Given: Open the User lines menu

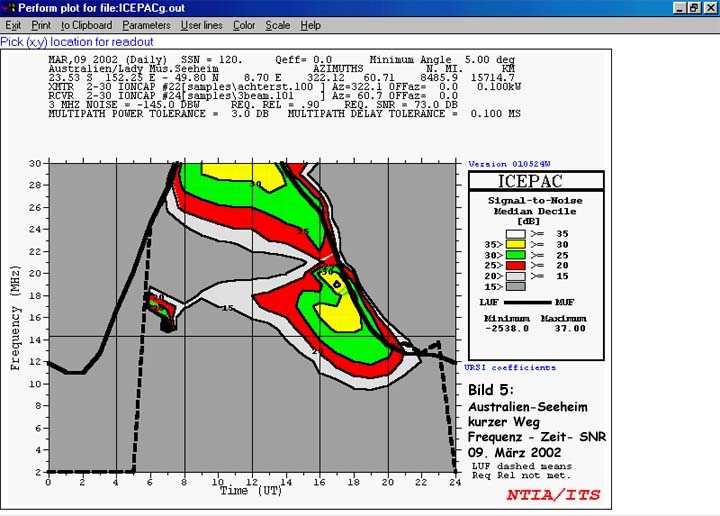Looking at the screenshot, I should coord(201,24).
